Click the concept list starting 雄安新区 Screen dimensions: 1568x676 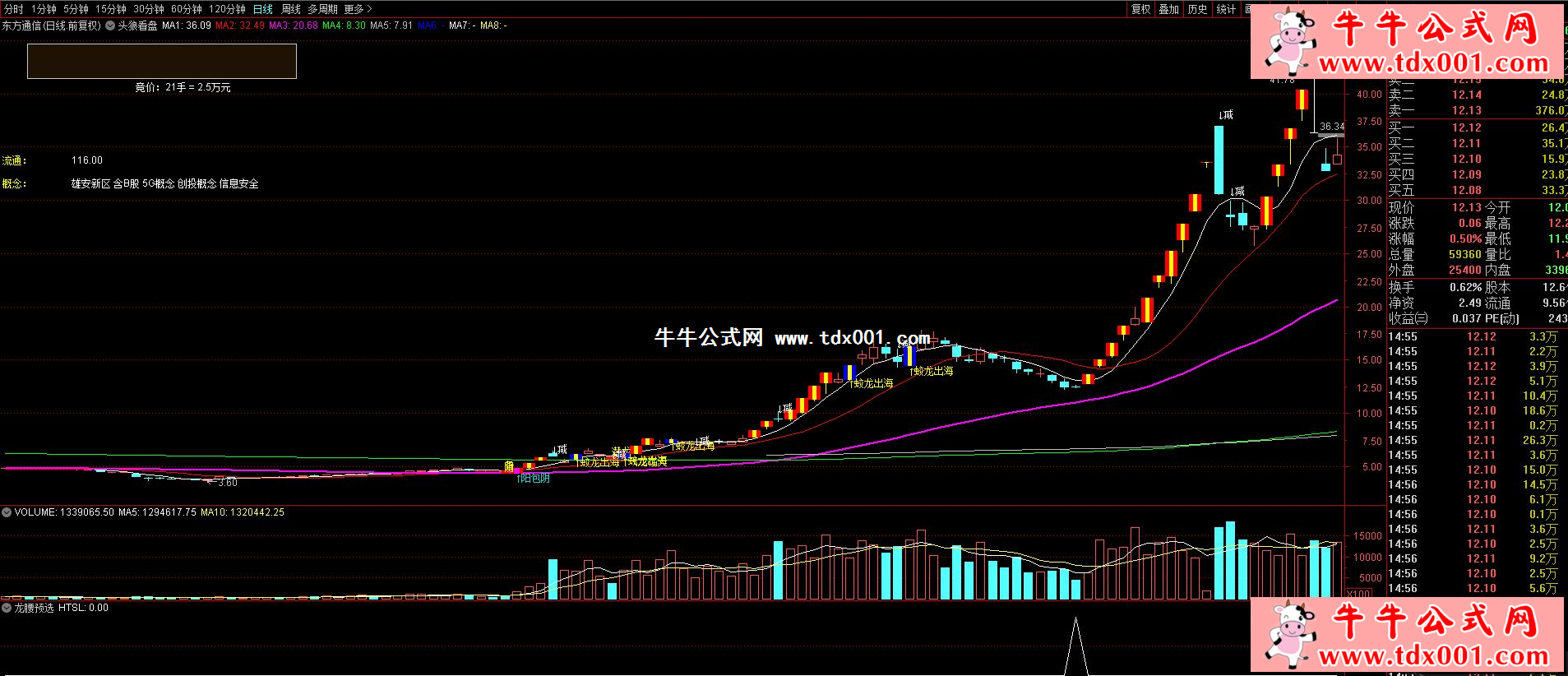[164, 183]
